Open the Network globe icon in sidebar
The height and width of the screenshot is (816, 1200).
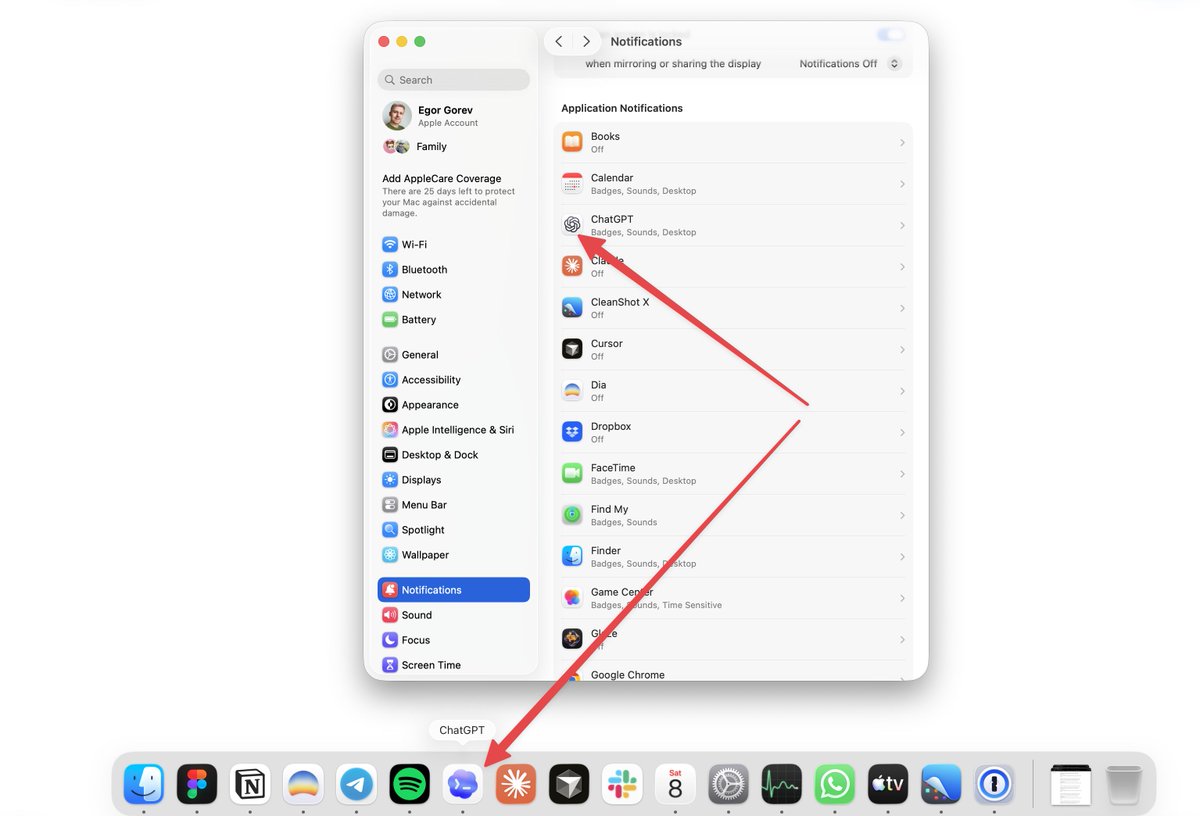[390, 294]
